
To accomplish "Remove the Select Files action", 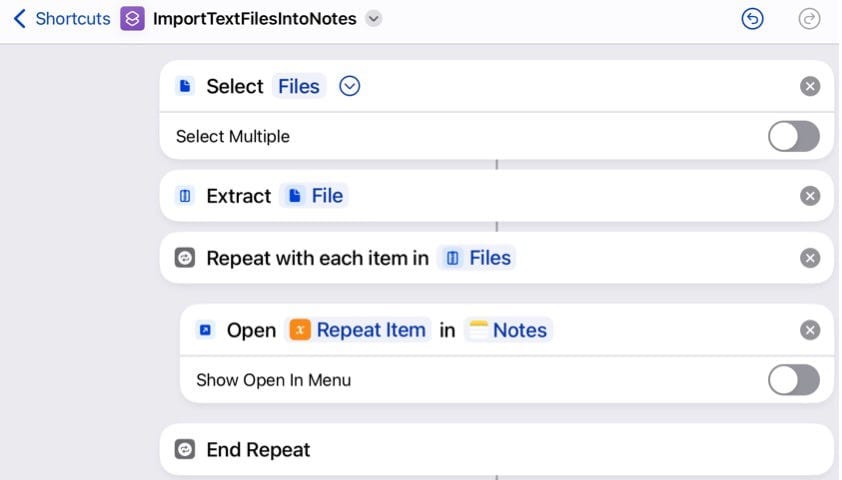I will (810, 86).
